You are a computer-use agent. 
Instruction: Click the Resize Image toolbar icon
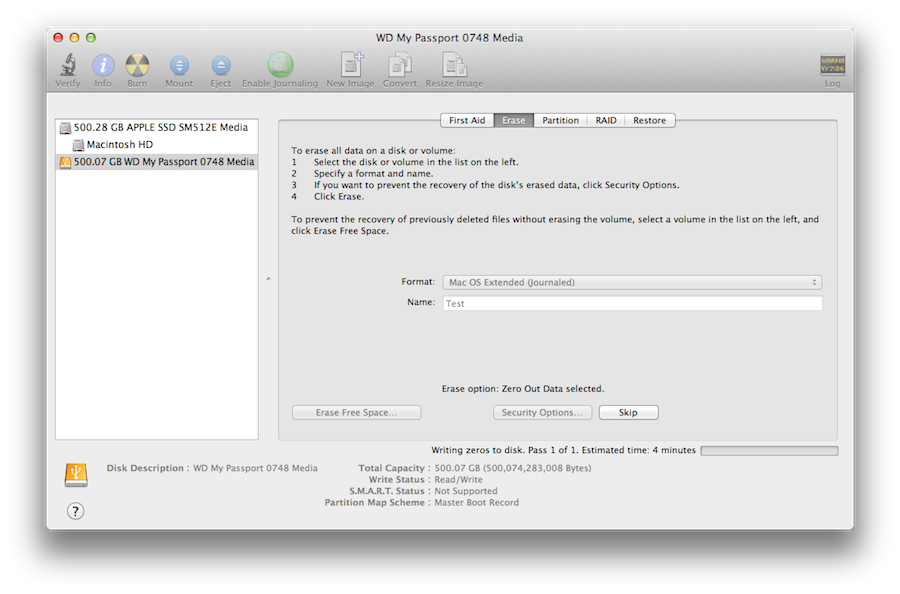point(454,64)
